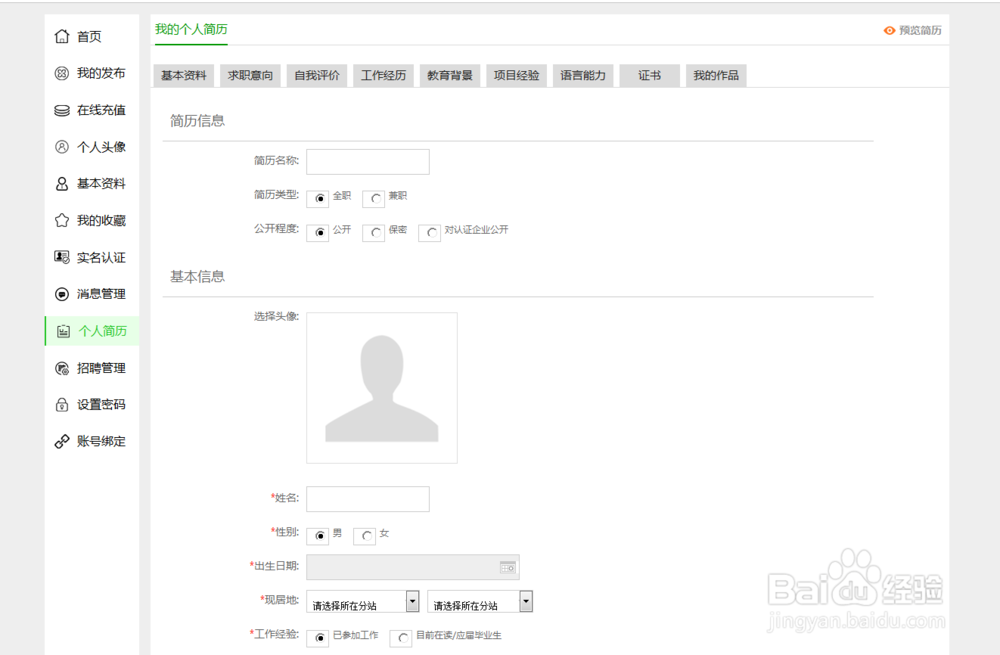Open the birth date calendar picker

[x=507, y=566]
